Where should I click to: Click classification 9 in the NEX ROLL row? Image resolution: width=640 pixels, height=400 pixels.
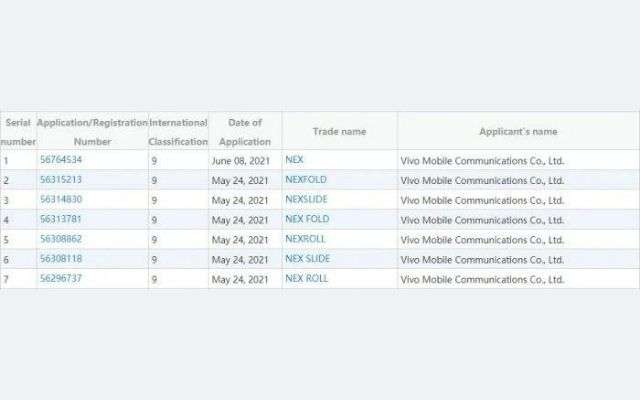click(154, 280)
